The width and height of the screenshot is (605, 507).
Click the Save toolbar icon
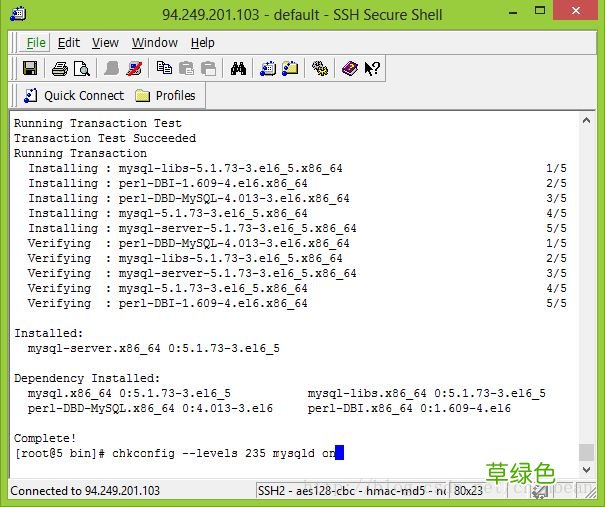pyautogui.click(x=30, y=69)
